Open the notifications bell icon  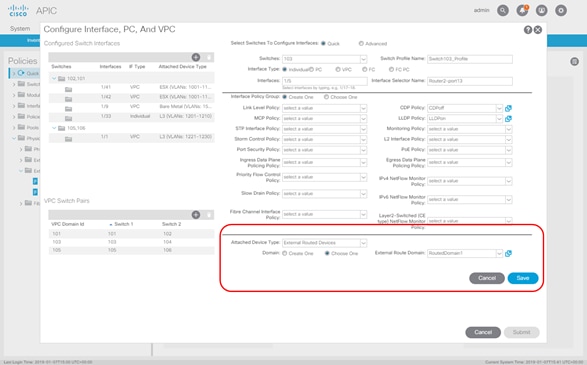pos(522,10)
